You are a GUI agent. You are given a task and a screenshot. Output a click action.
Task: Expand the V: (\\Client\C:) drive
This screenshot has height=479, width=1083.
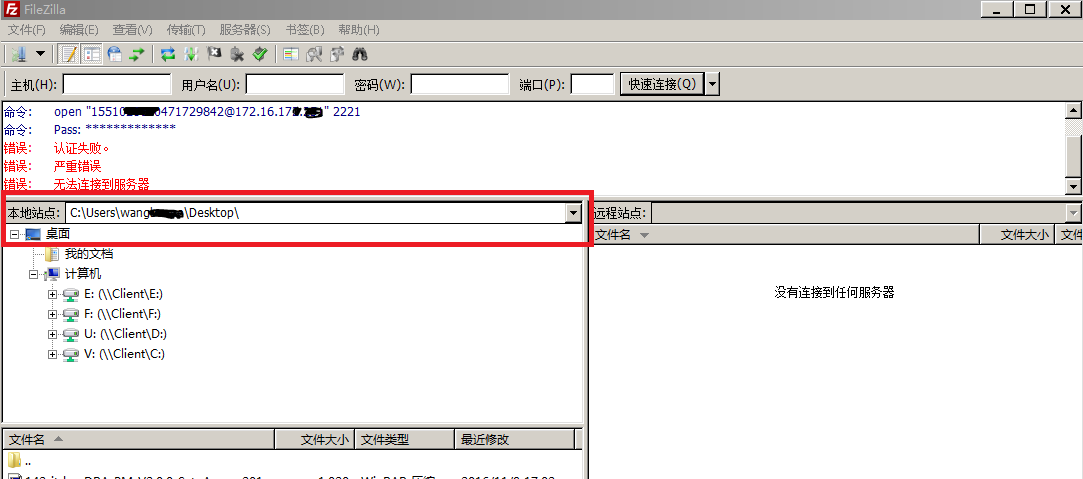[52, 354]
